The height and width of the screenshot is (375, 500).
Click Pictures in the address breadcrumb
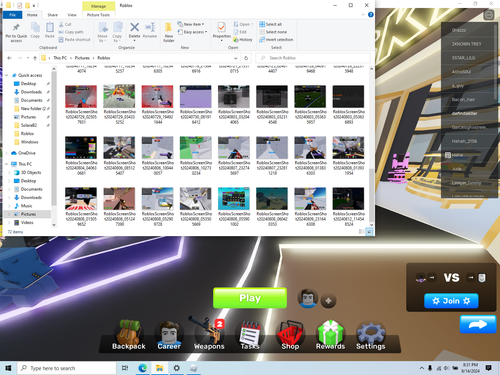(x=82, y=58)
